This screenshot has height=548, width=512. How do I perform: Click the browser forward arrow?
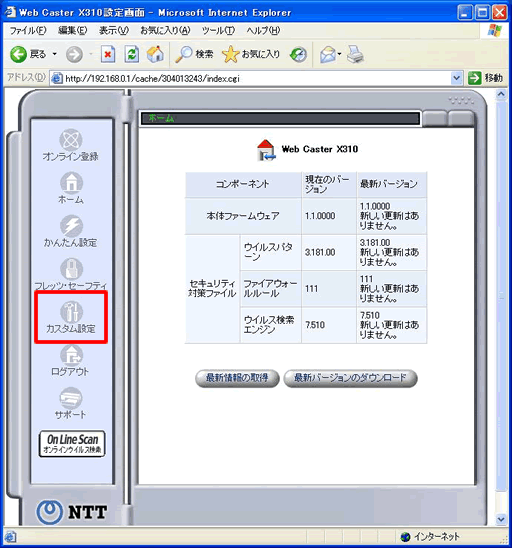pos(74,55)
